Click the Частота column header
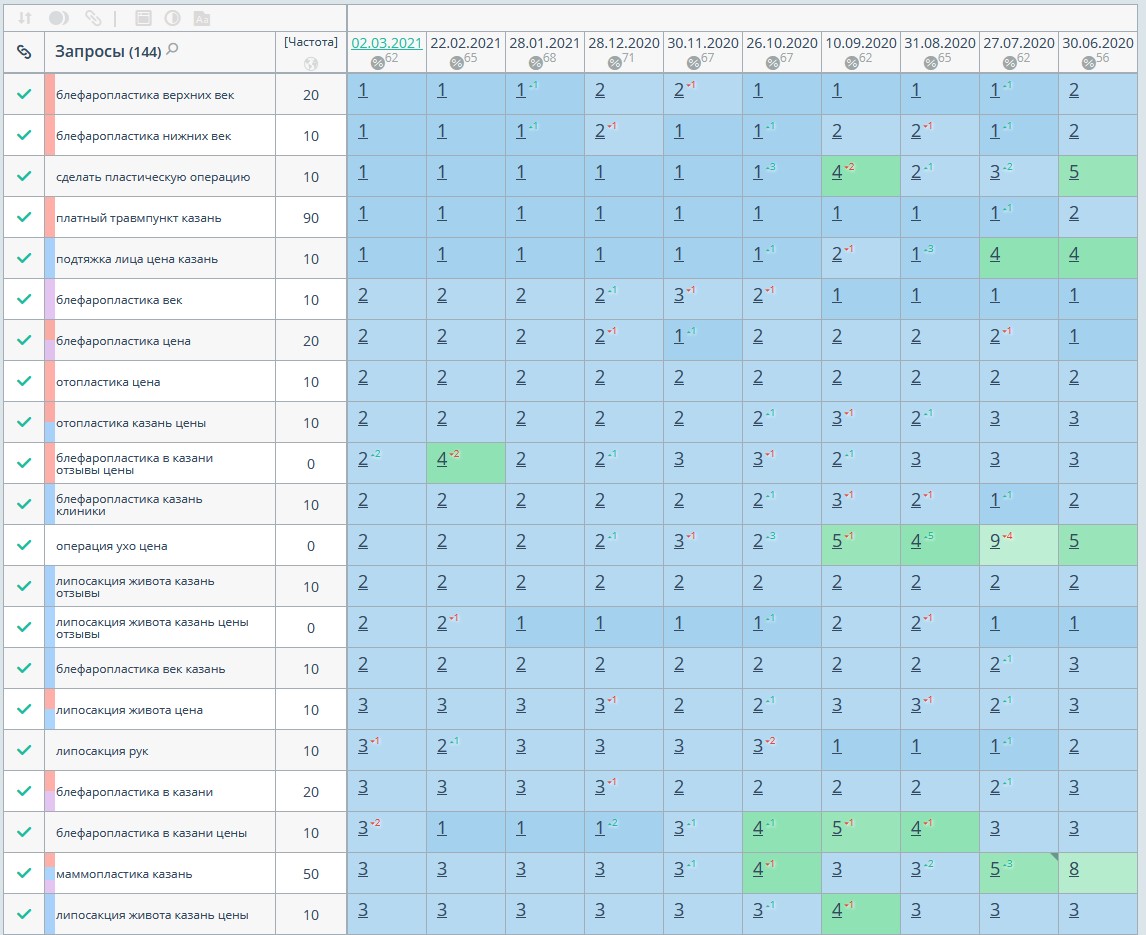This screenshot has width=1146, height=935. tap(310, 42)
